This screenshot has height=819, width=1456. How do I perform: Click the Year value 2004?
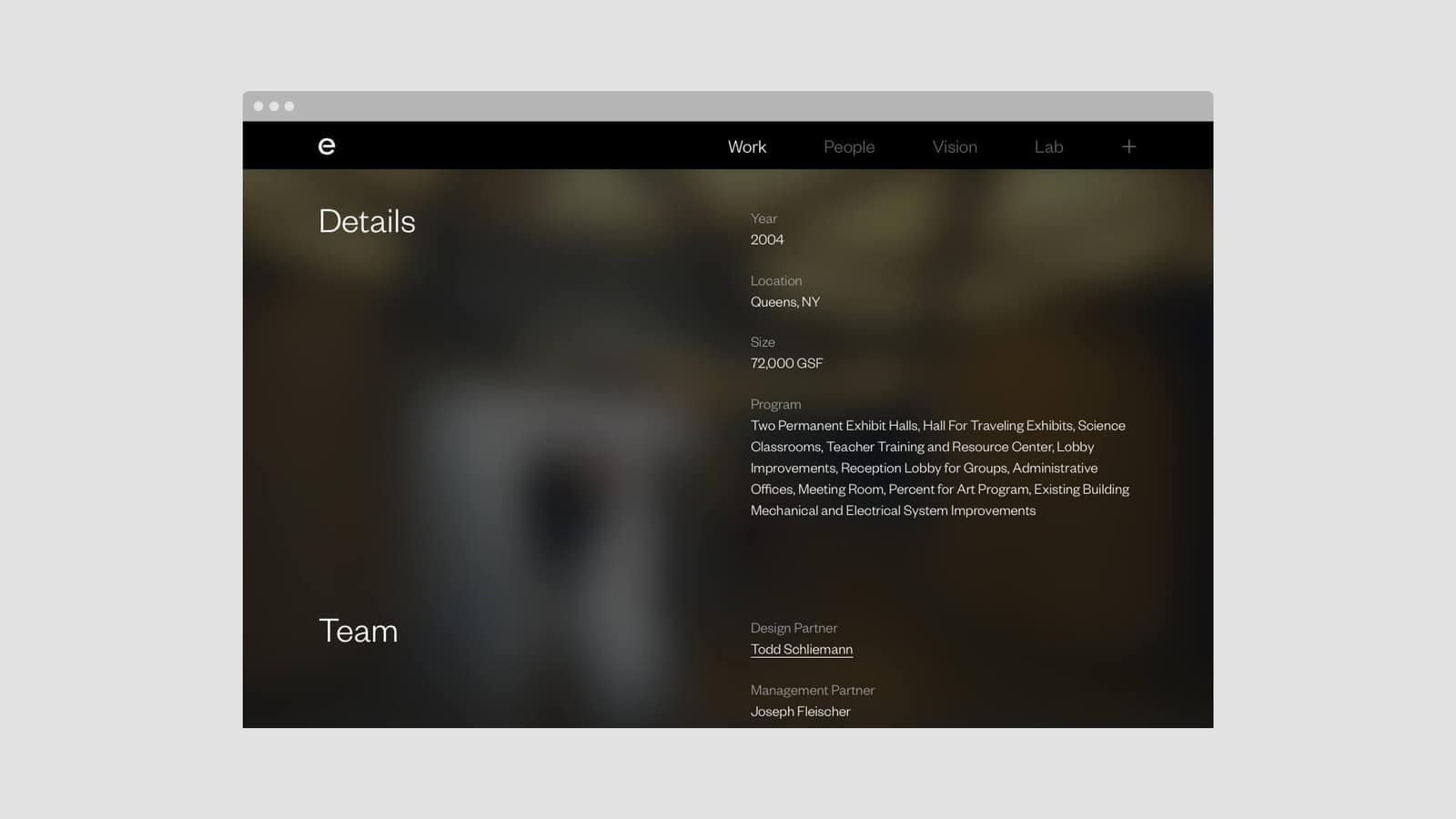click(766, 239)
